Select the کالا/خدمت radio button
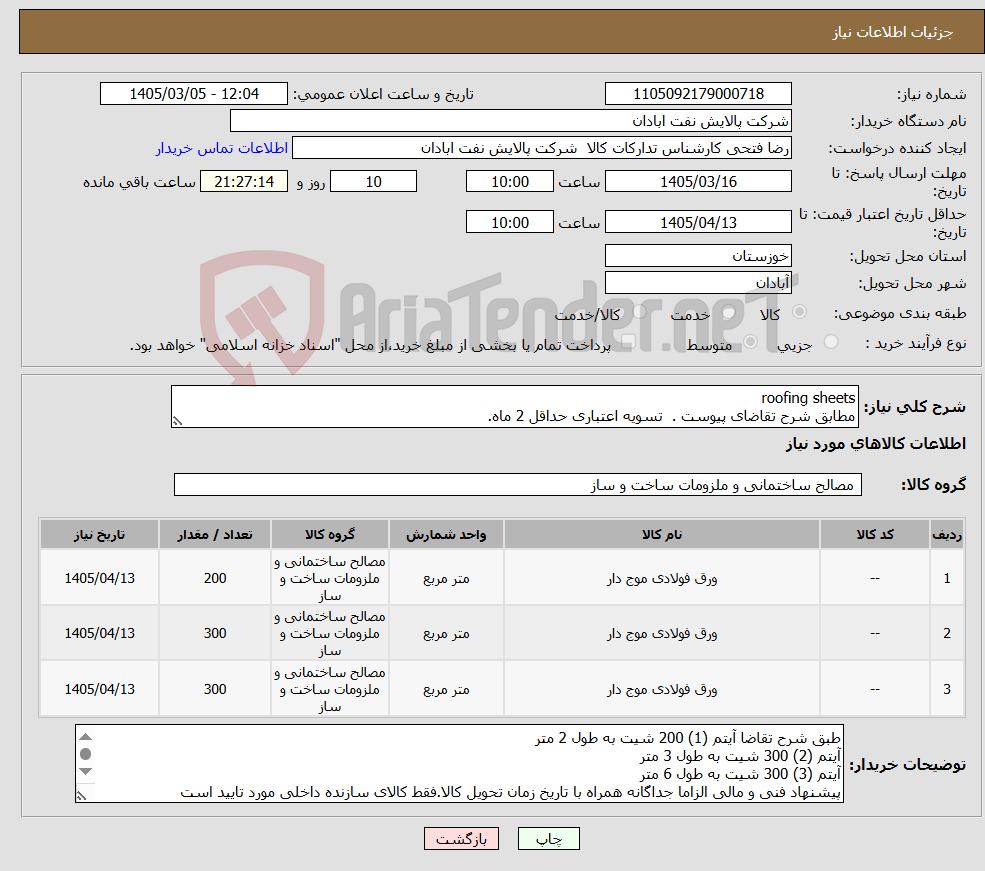Image resolution: width=985 pixels, height=871 pixels. (x=639, y=311)
